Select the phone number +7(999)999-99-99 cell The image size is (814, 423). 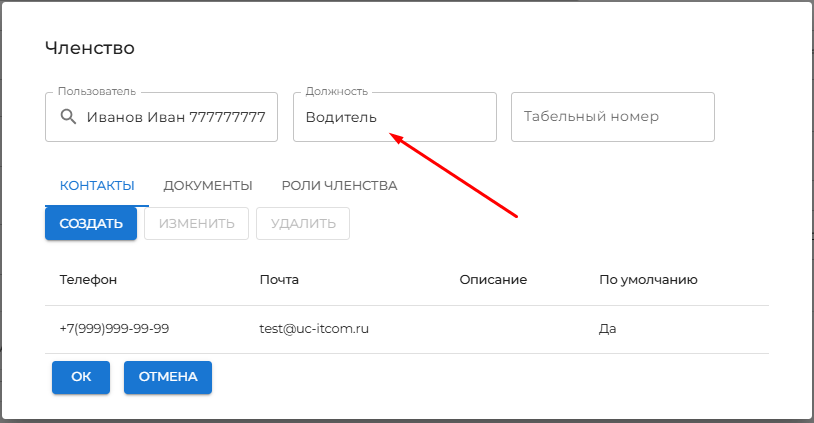pyautogui.click(x=114, y=328)
